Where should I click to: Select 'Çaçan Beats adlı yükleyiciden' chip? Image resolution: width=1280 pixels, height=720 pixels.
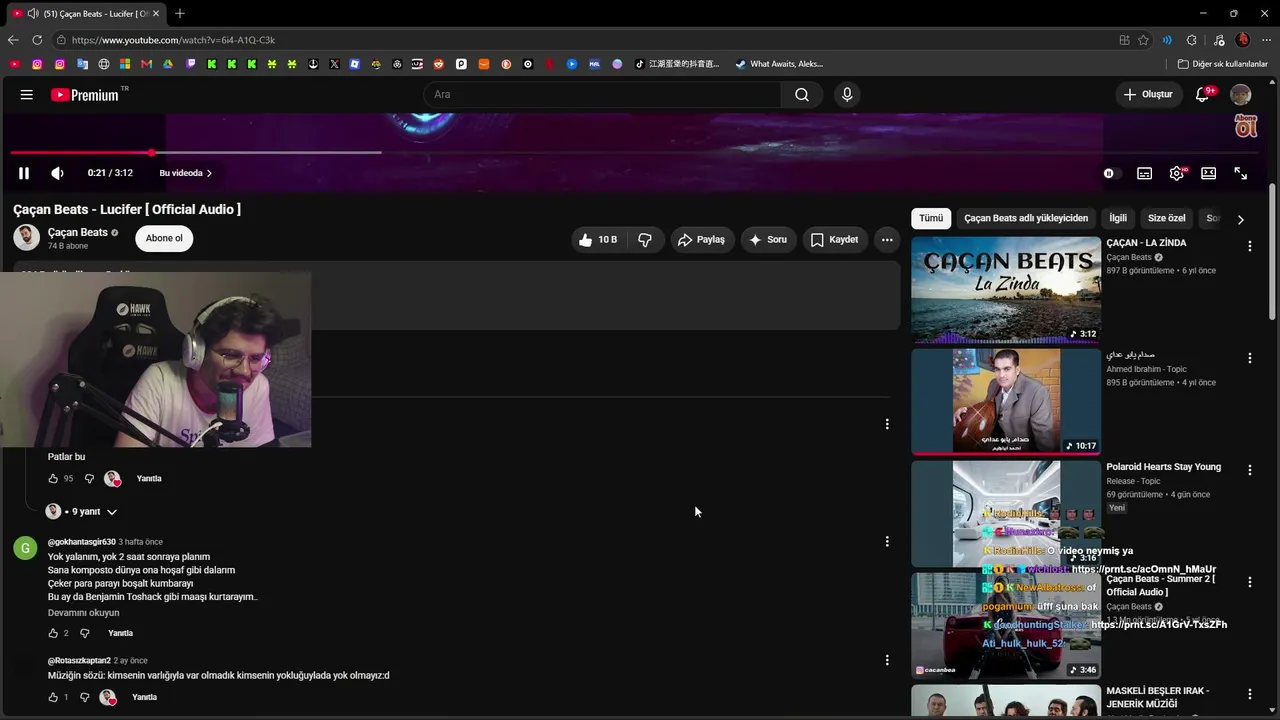(1026, 218)
